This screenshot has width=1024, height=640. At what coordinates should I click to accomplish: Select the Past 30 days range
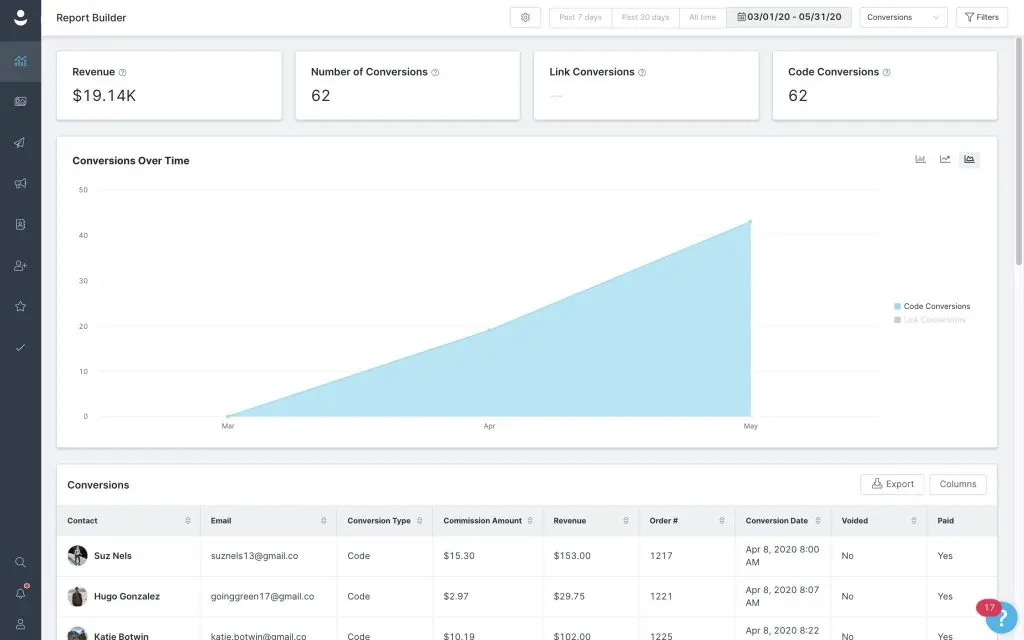(x=645, y=17)
